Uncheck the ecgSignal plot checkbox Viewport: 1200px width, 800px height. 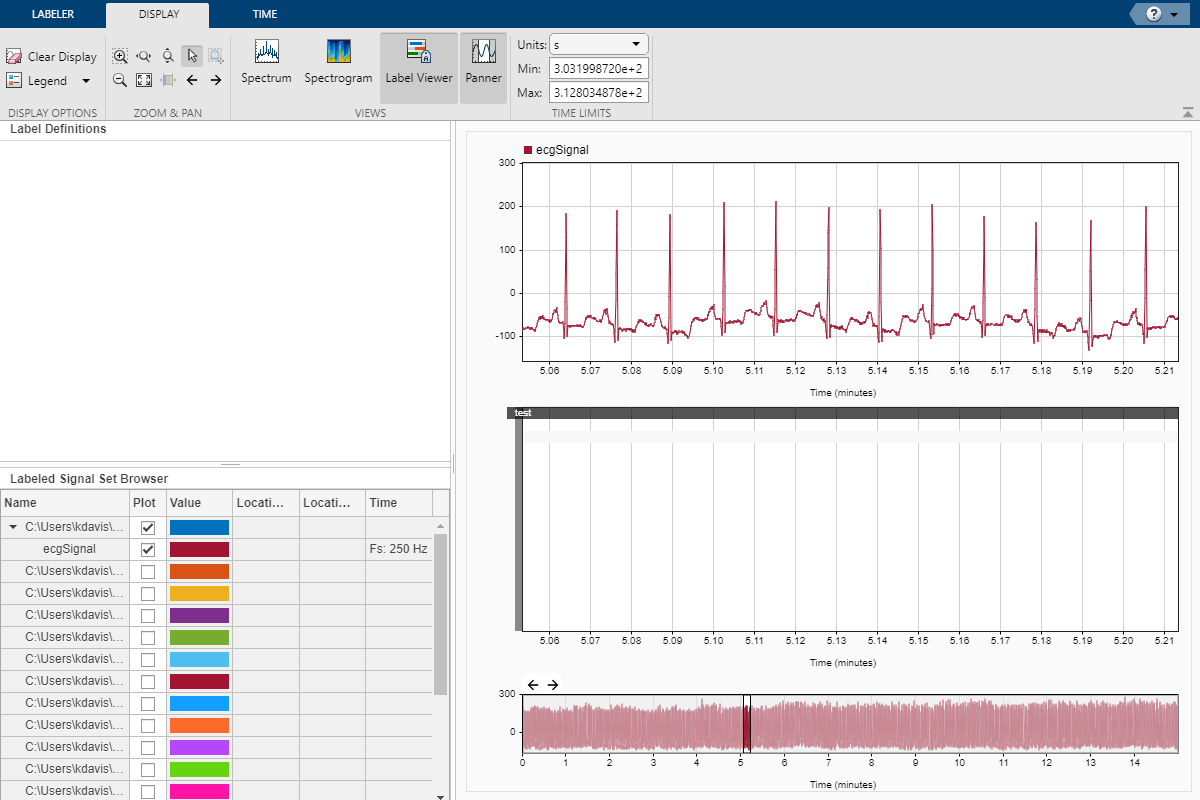point(148,549)
